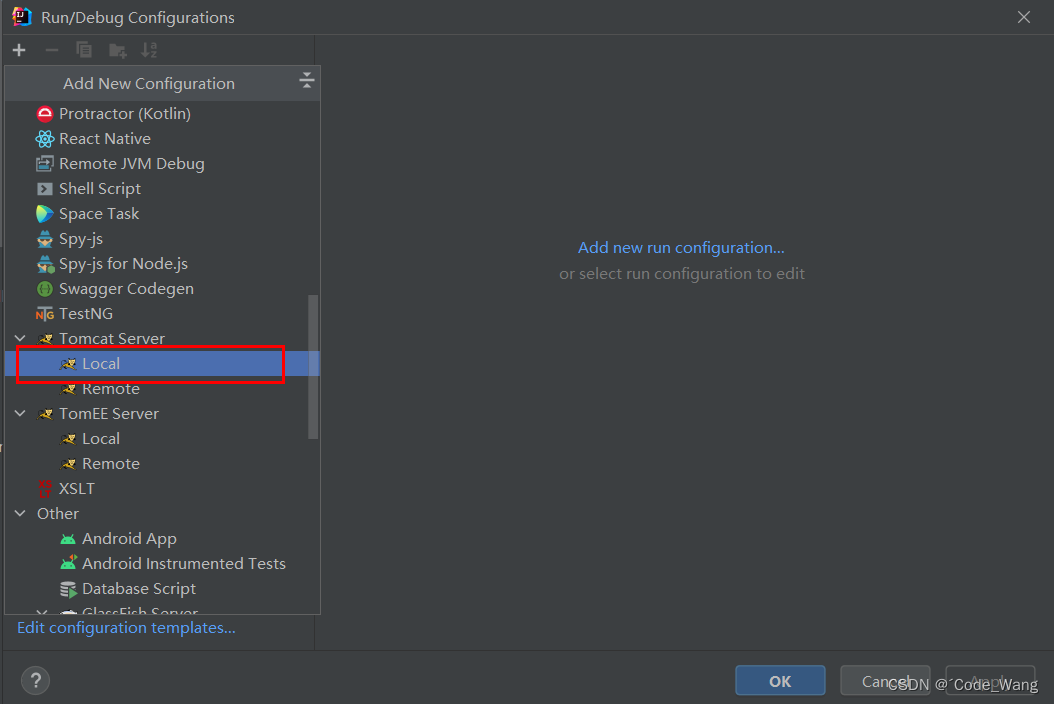Screen dimensions: 1054x704
Task: Click the Remote JVM Debug icon
Action: 44,163
